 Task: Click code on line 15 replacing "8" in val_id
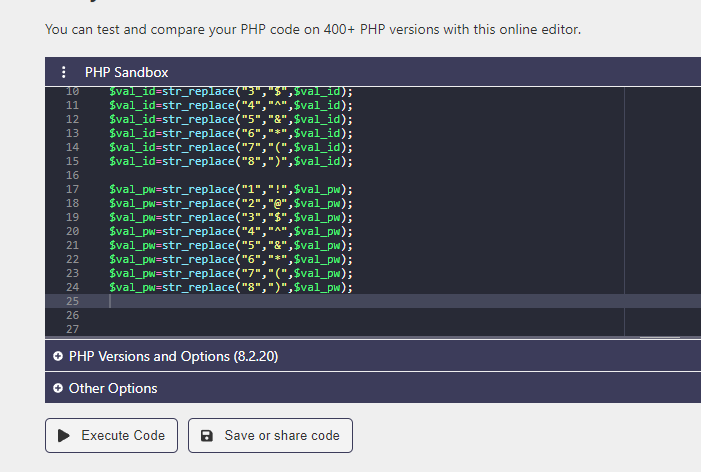(x=231, y=161)
